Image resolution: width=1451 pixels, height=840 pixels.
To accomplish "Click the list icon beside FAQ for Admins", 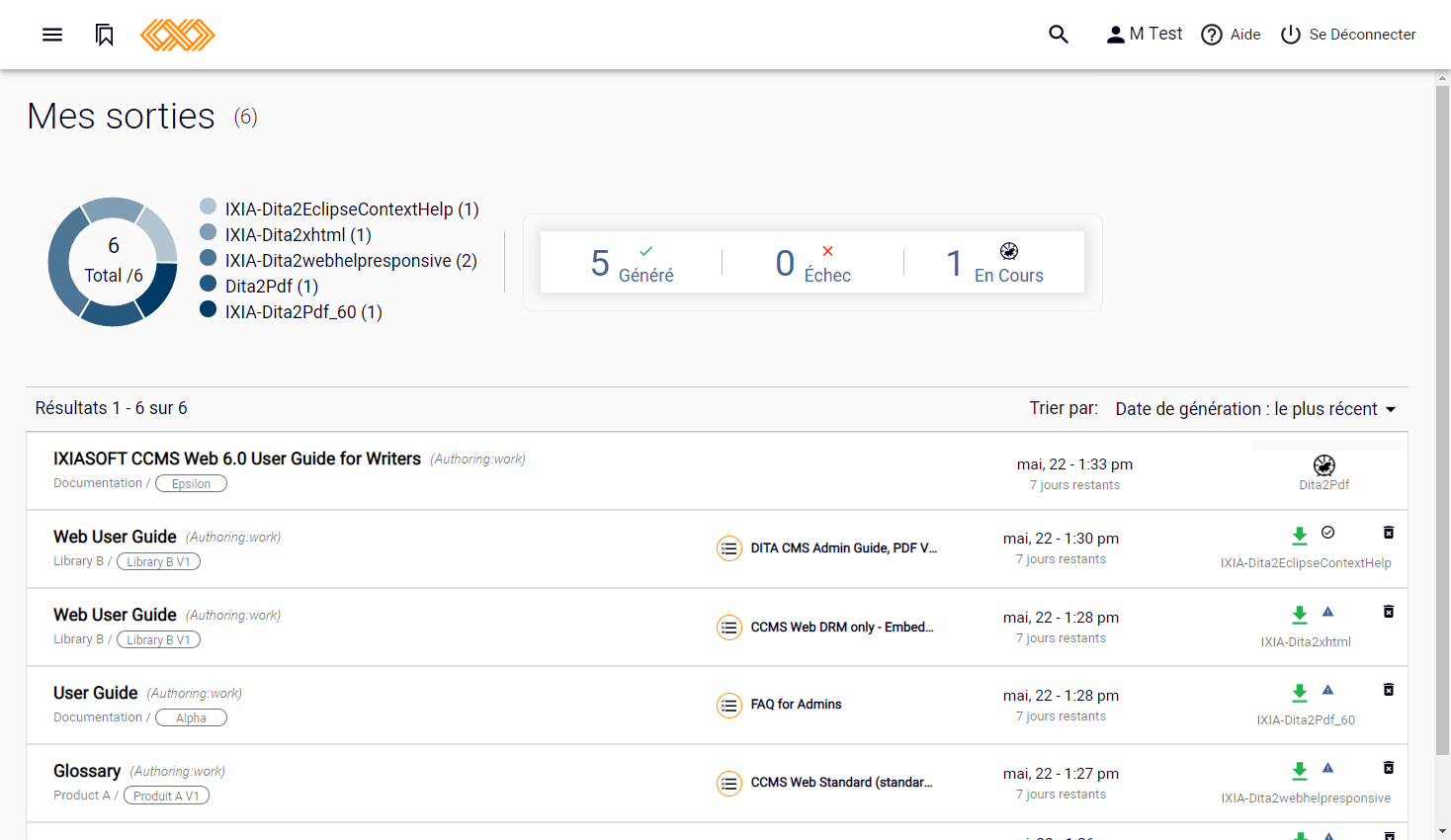I will tap(729, 706).
